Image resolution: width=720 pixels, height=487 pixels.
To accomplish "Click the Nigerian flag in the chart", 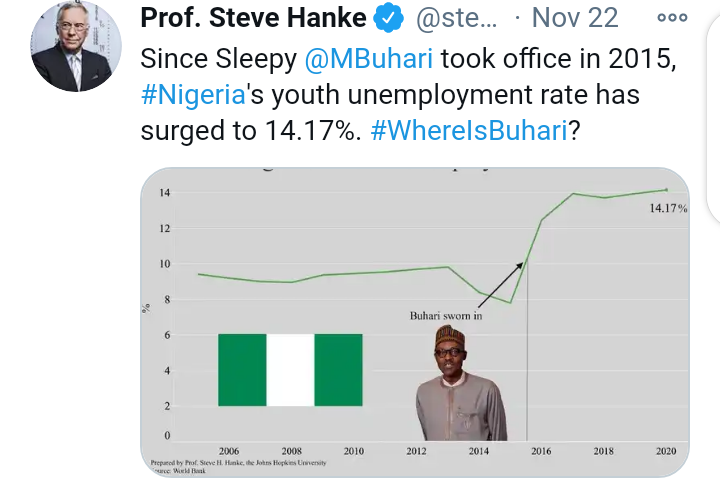I will pyautogui.click(x=290, y=370).
